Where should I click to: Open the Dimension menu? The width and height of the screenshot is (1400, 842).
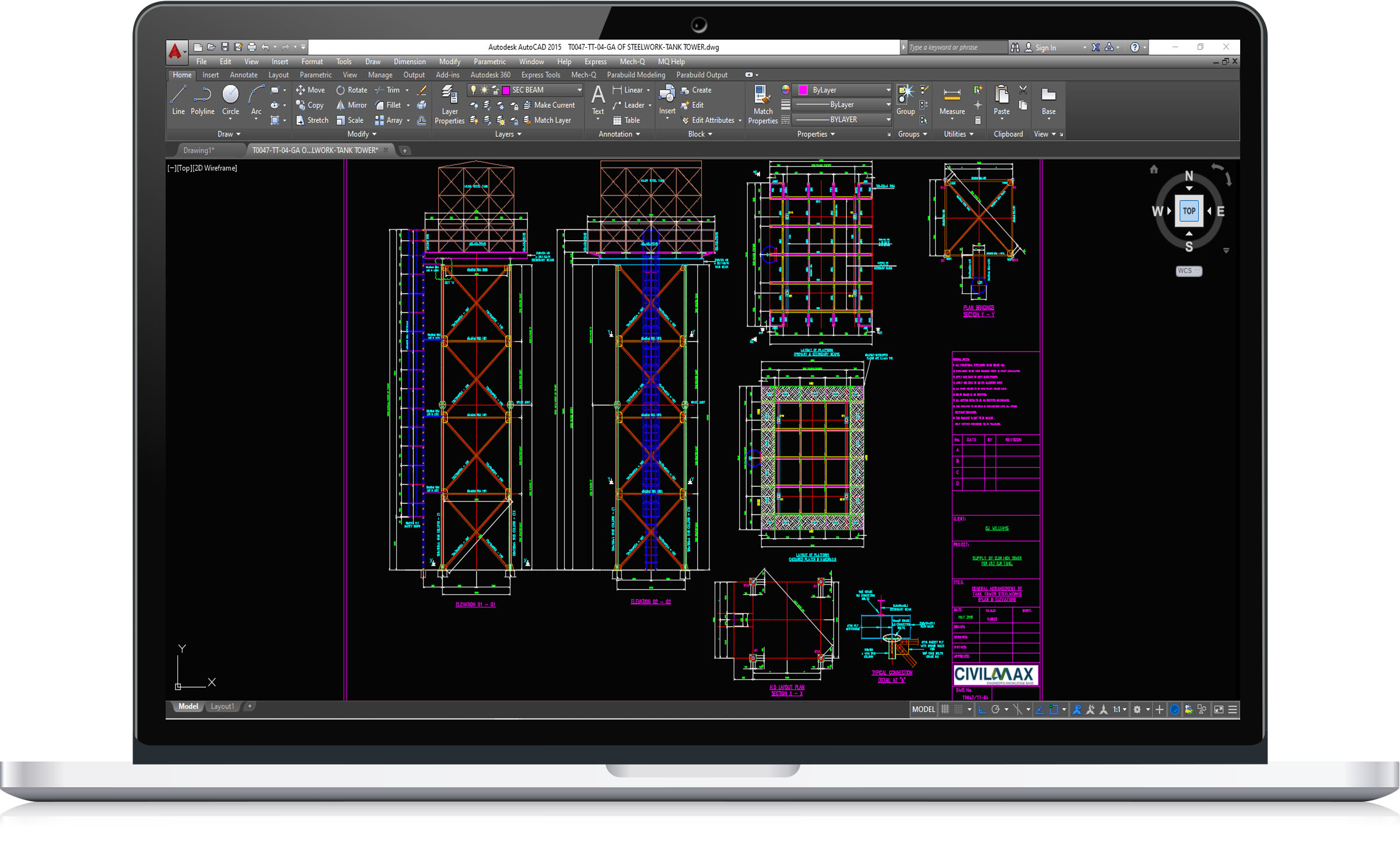409,62
